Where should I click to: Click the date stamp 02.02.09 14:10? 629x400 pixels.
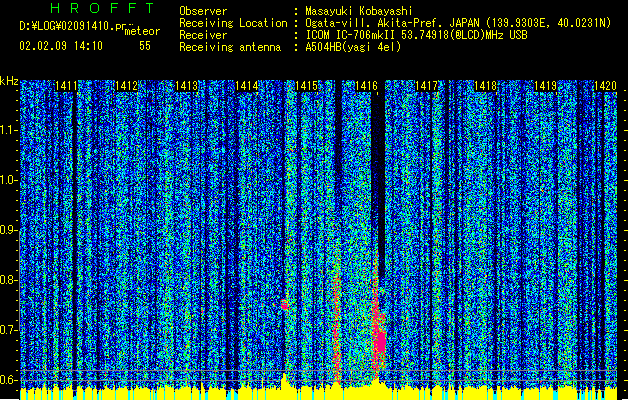[x=61, y=46]
